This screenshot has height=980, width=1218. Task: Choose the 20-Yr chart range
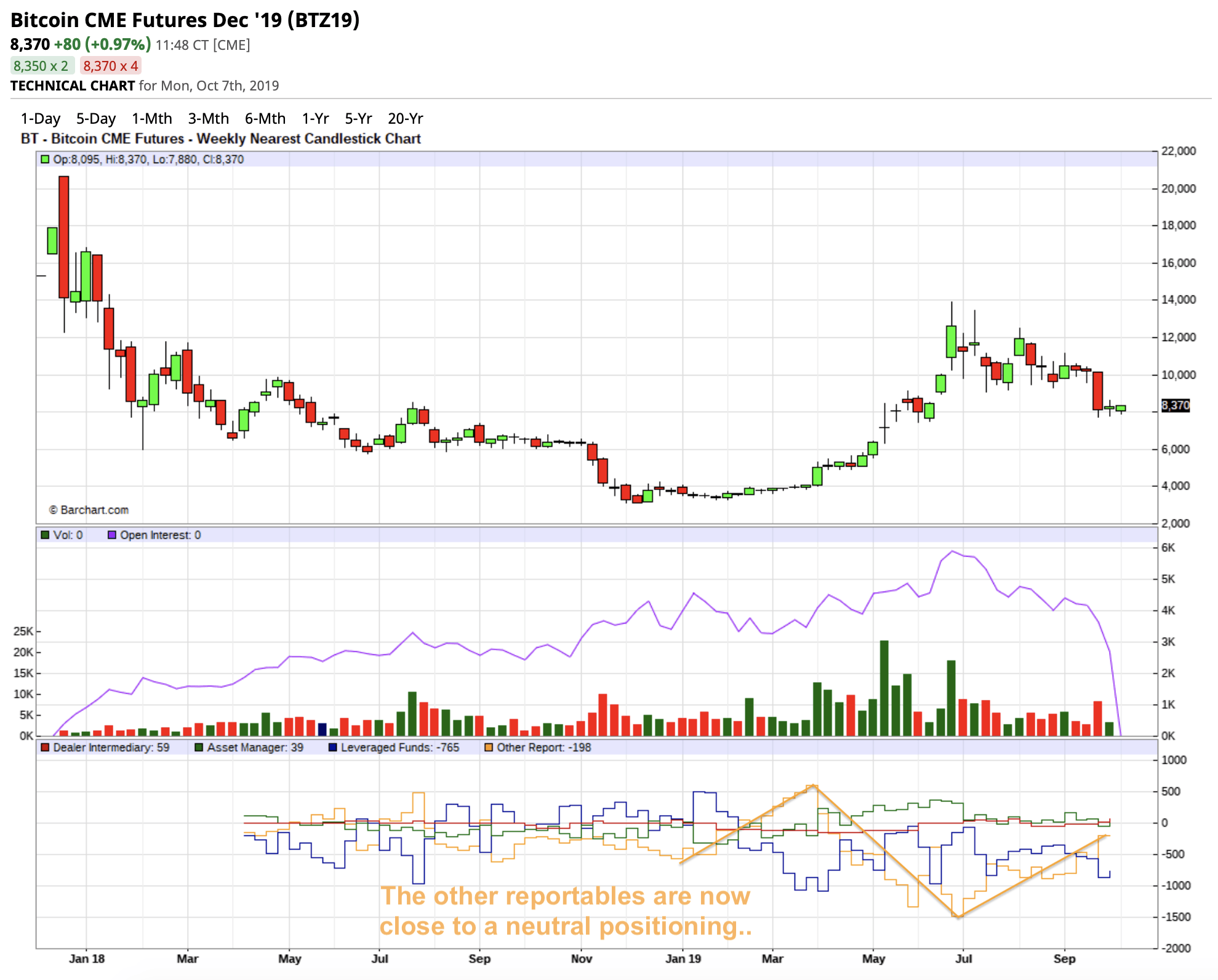406,118
